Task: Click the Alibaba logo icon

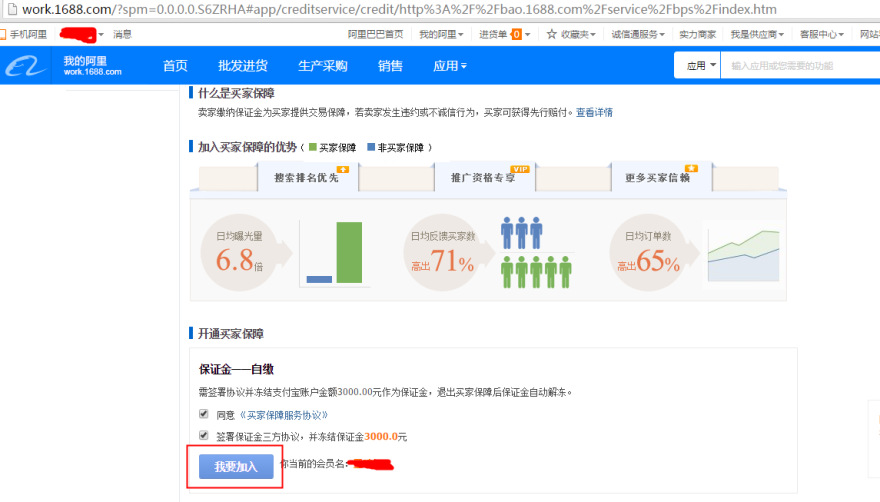Action: [x=25, y=66]
